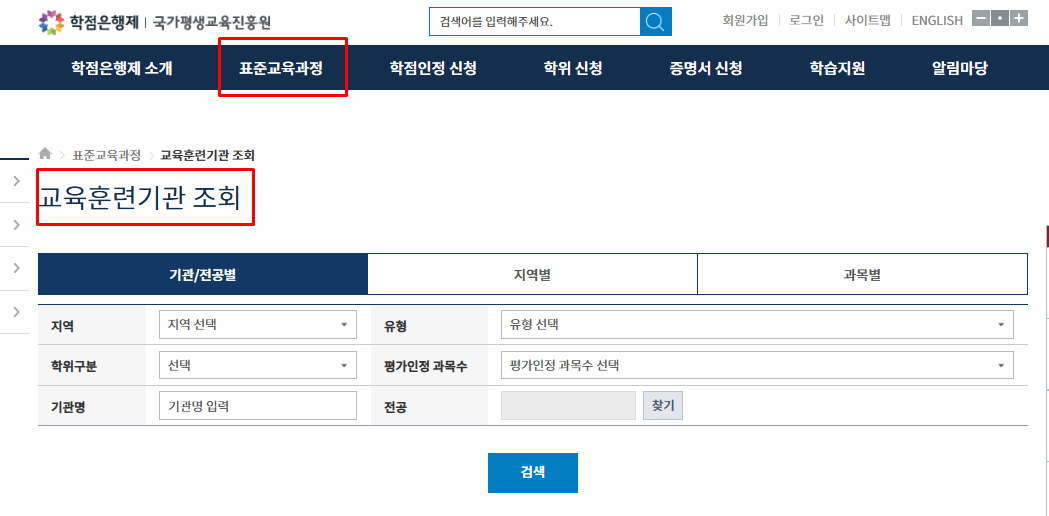
Task: Click 교육훈련기관 조회 breadcrumb text
Action: point(207,155)
